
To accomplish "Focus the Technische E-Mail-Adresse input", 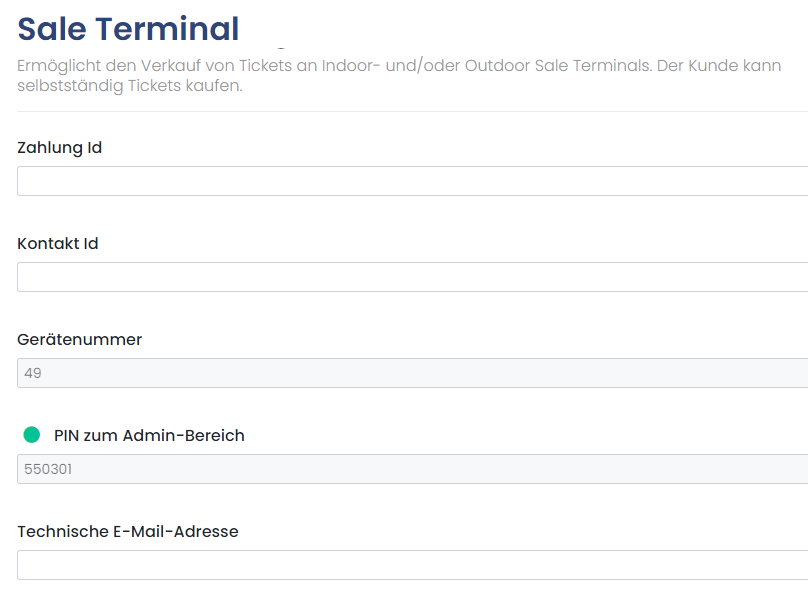I will [412, 565].
